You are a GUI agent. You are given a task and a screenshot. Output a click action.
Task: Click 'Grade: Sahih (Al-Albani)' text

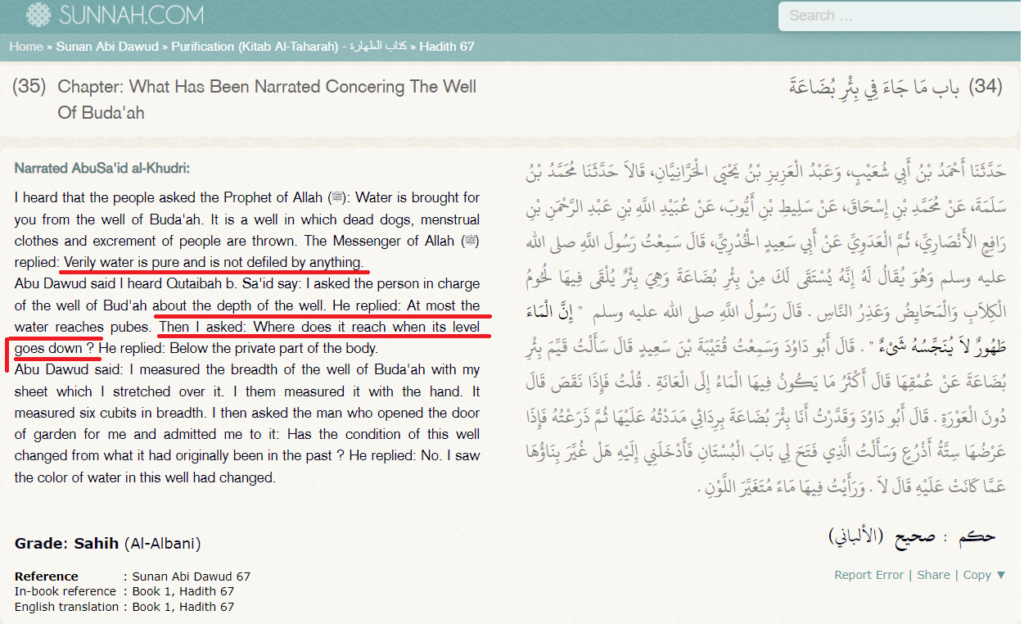point(107,543)
